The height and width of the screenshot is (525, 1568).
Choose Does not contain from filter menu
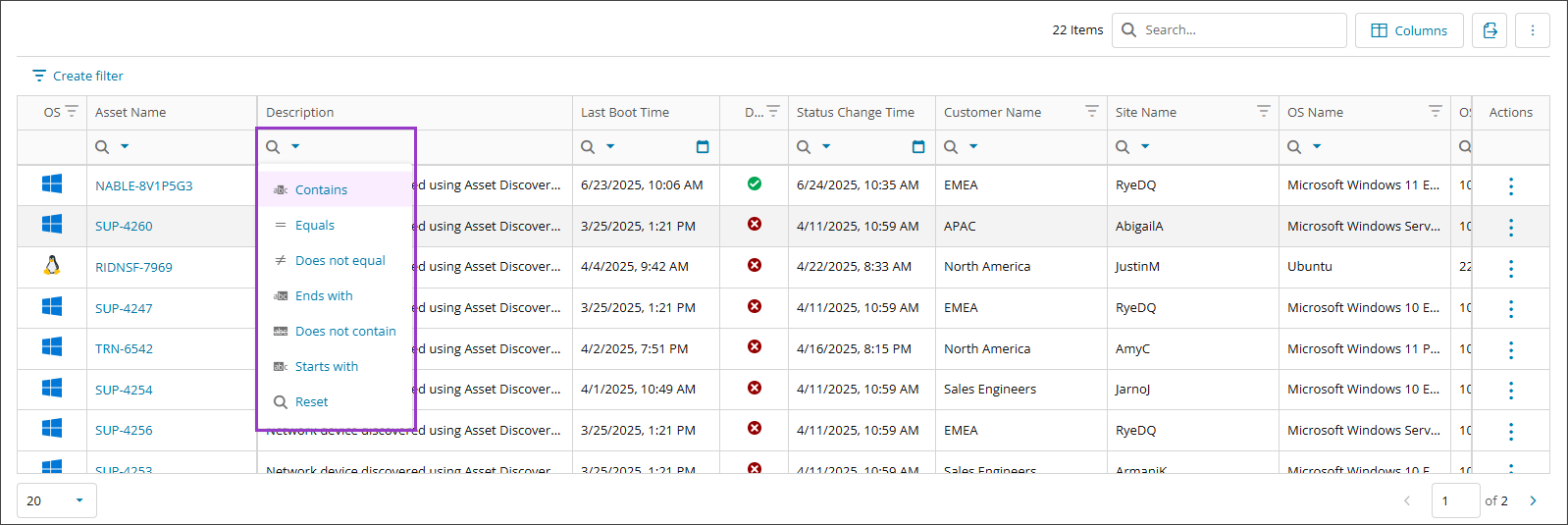(x=345, y=332)
